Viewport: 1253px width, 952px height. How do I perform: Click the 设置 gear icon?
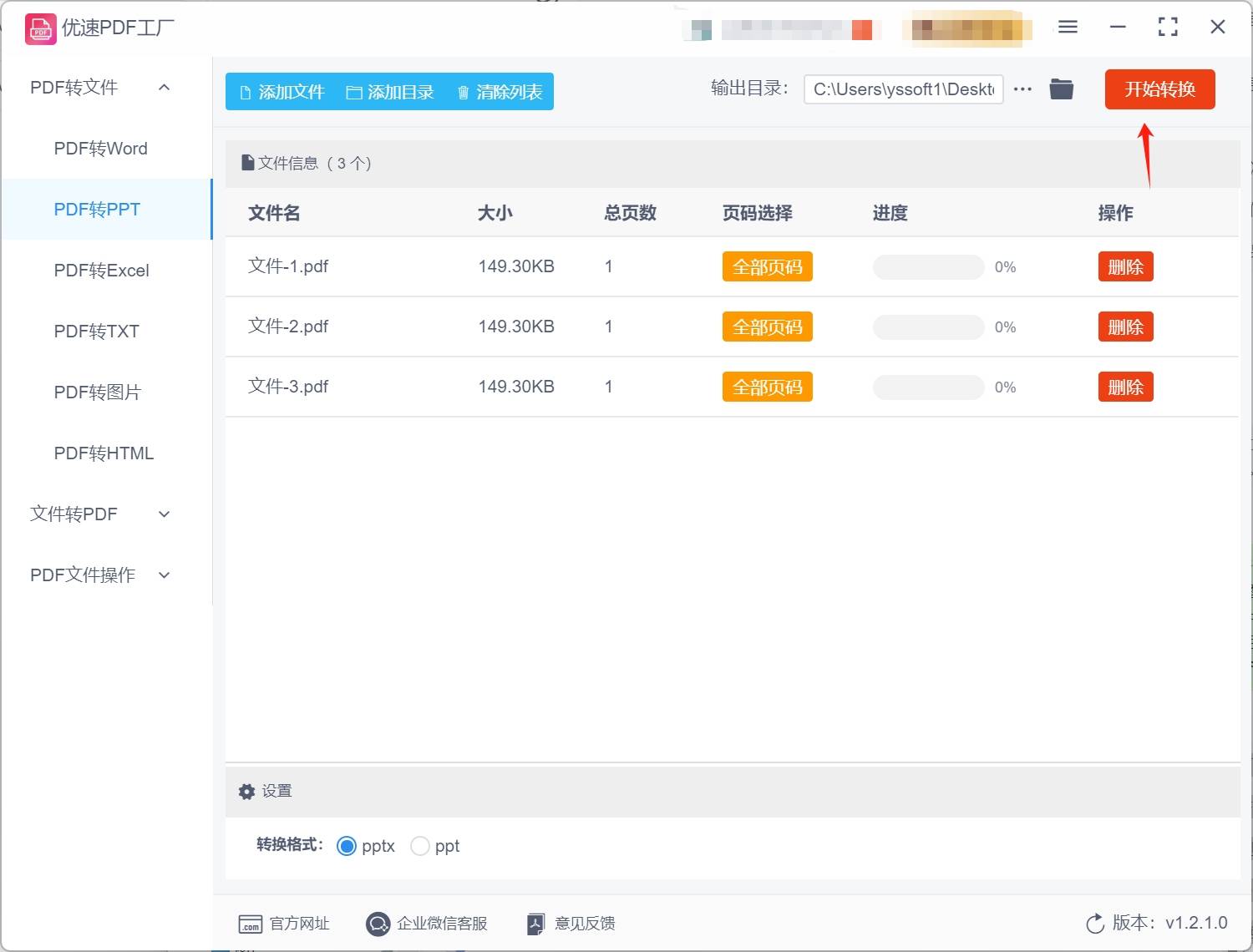click(246, 792)
